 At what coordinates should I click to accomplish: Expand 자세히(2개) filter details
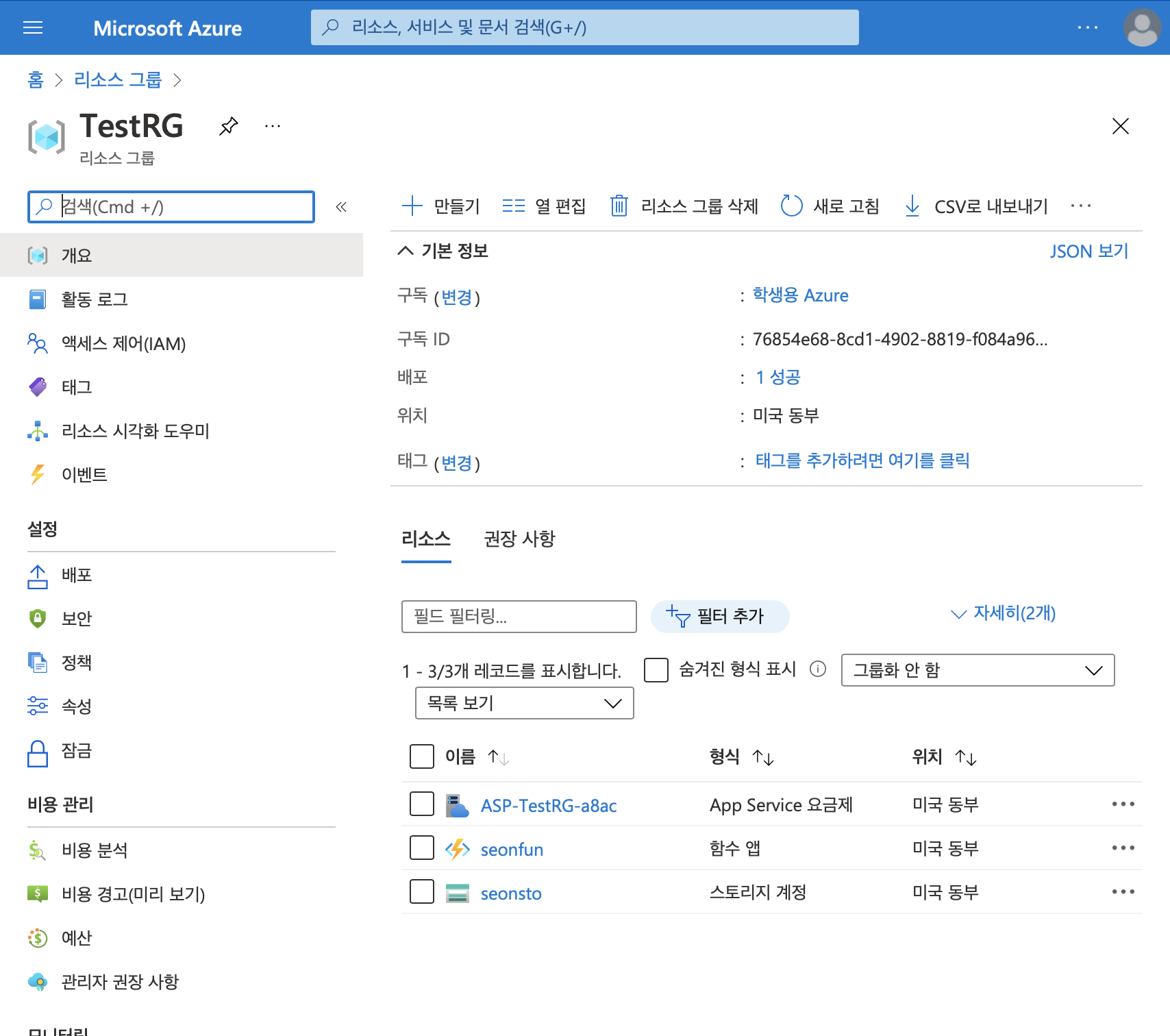coord(1004,613)
